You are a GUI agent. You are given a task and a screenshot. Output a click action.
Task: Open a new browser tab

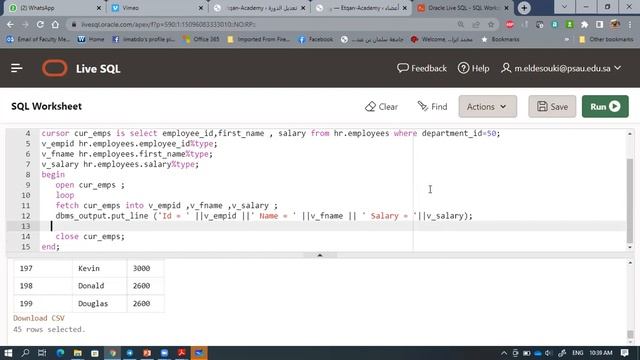coord(524,8)
